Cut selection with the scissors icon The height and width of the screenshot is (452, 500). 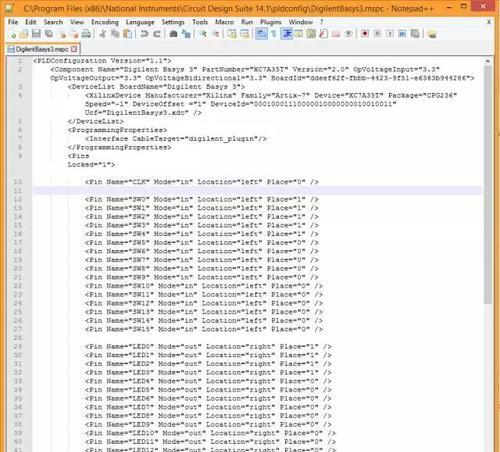tap(103, 34)
